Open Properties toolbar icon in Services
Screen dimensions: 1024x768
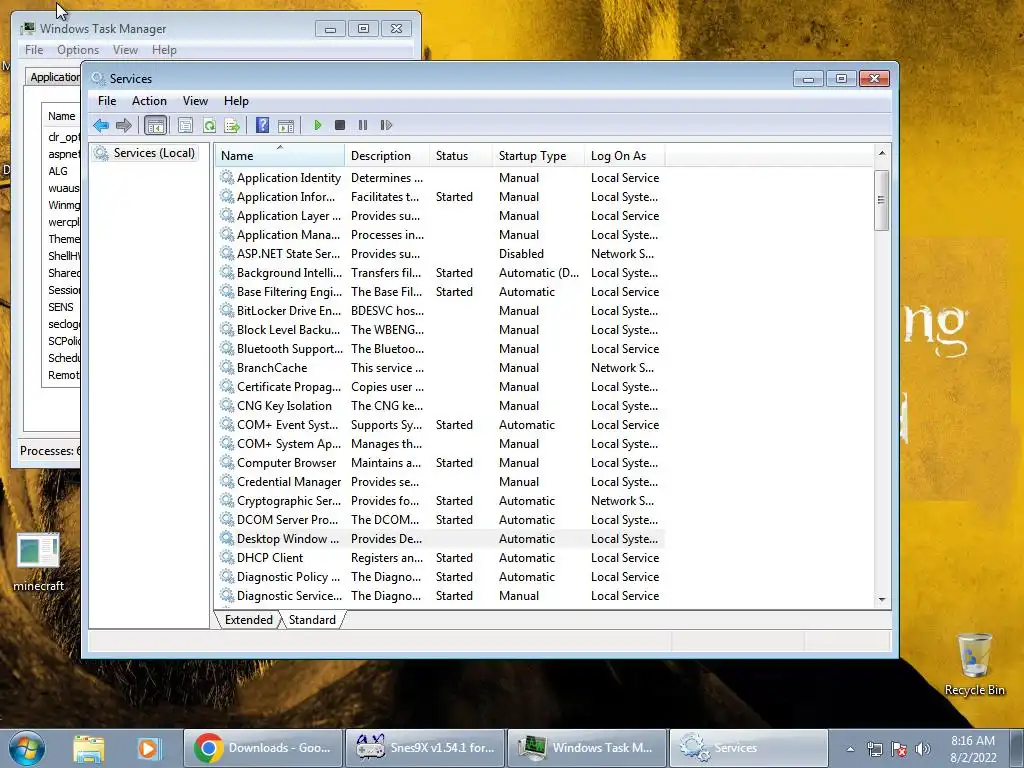click(x=185, y=125)
